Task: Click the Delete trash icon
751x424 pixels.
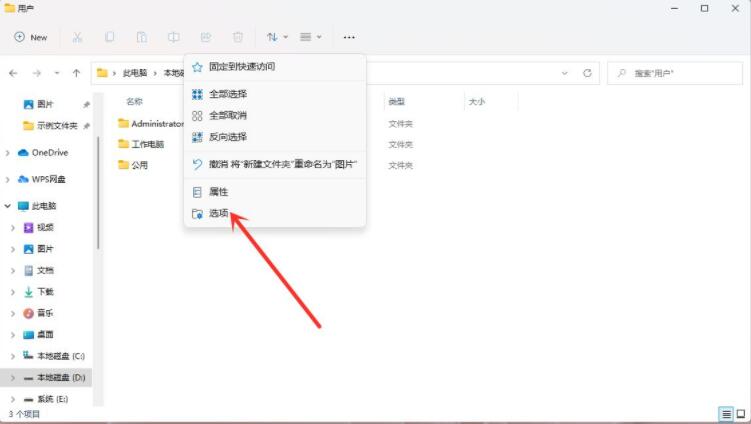Action: 238,37
